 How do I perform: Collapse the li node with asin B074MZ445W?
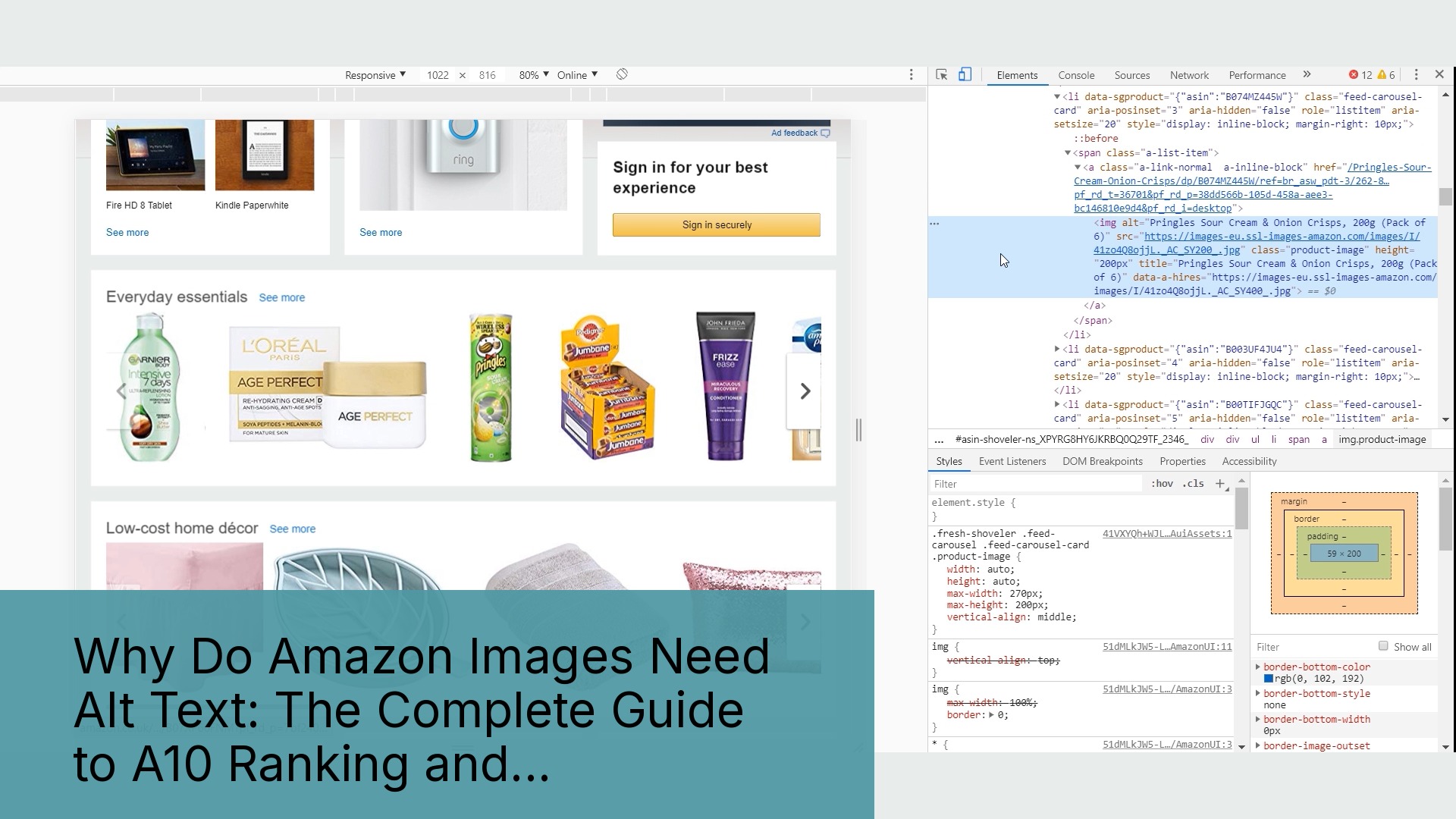pyautogui.click(x=1057, y=97)
